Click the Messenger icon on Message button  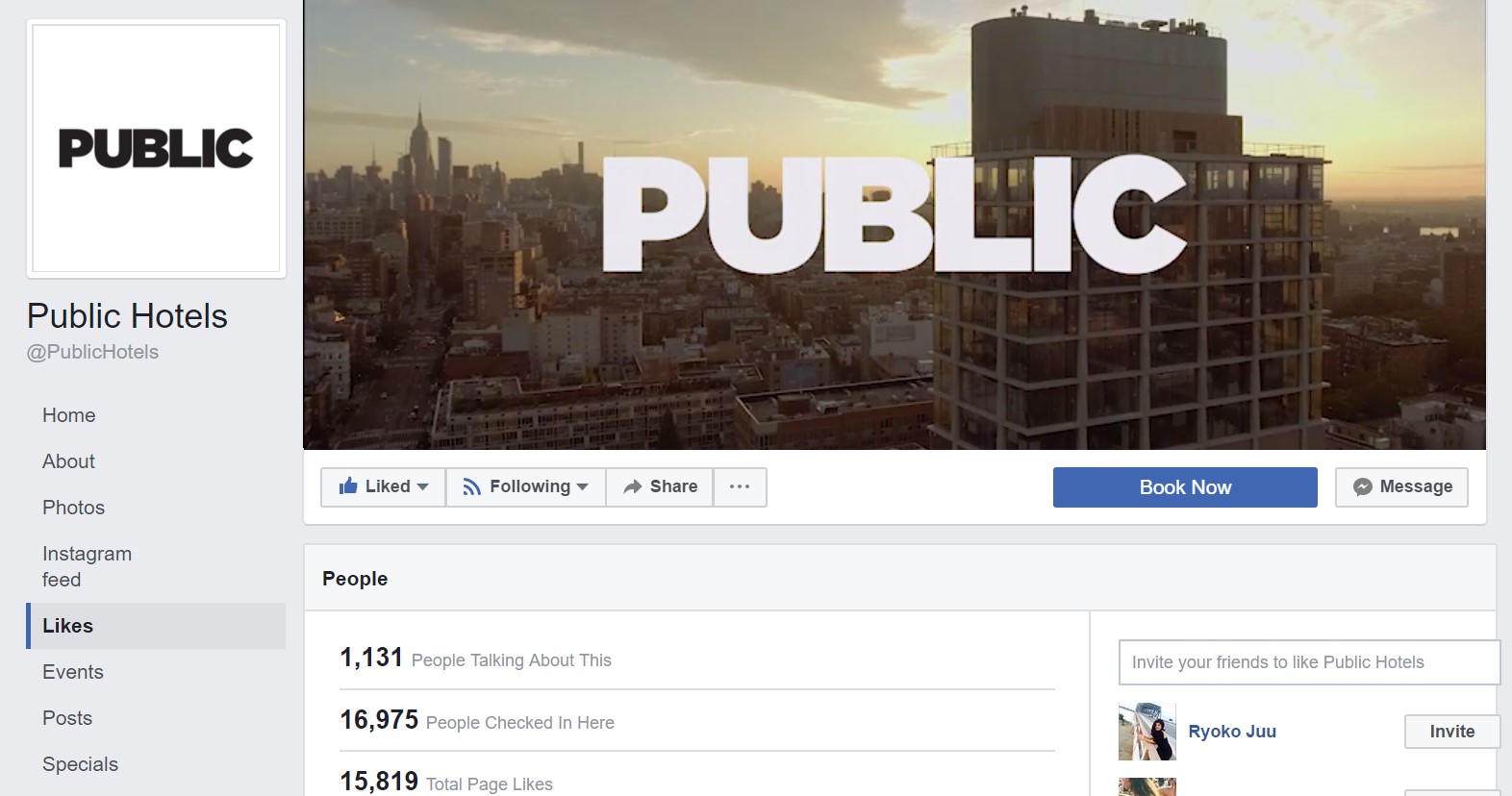click(x=1362, y=487)
